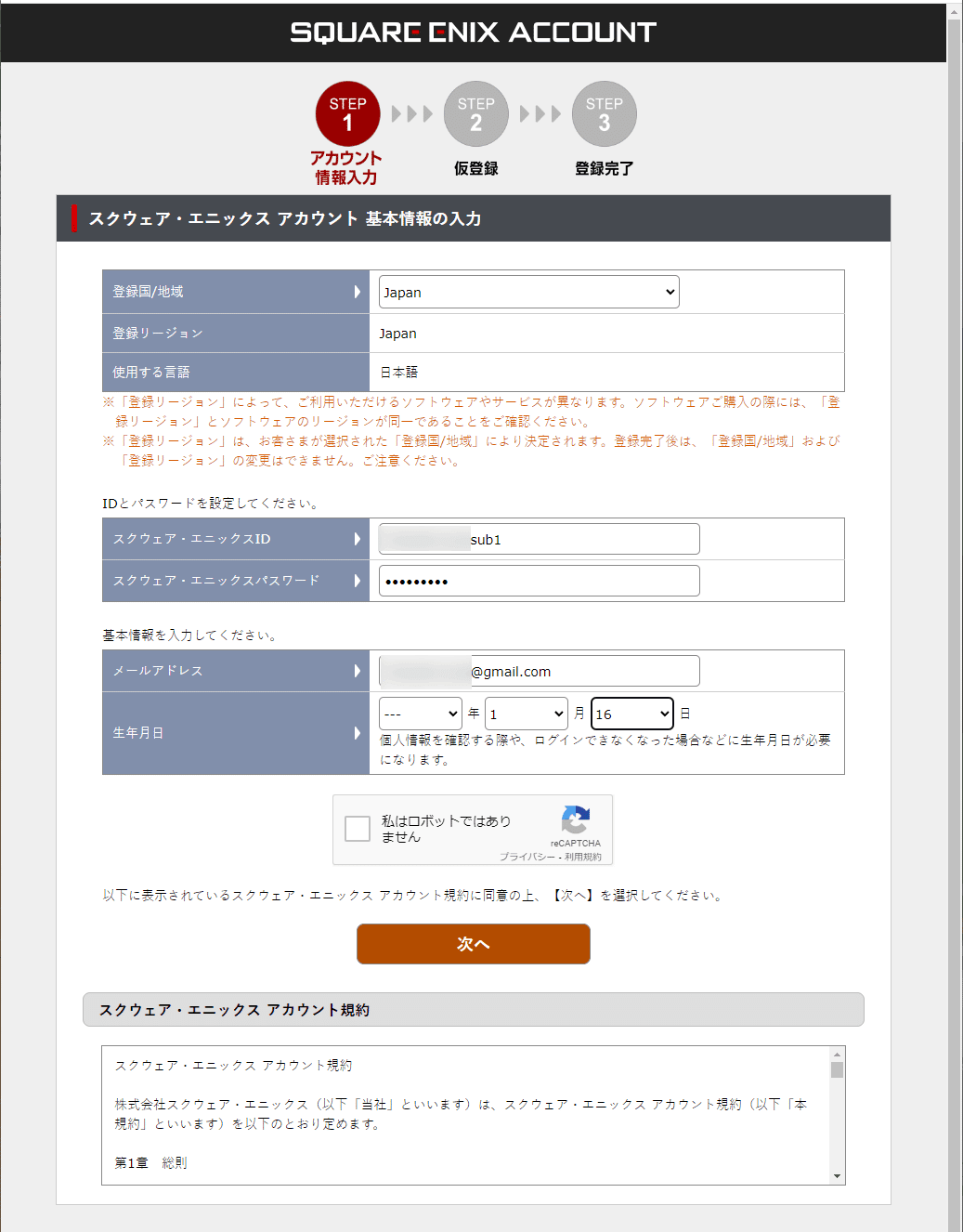Click the スクウェア・エニックス アカウント規約 section header

pos(474,1009)
